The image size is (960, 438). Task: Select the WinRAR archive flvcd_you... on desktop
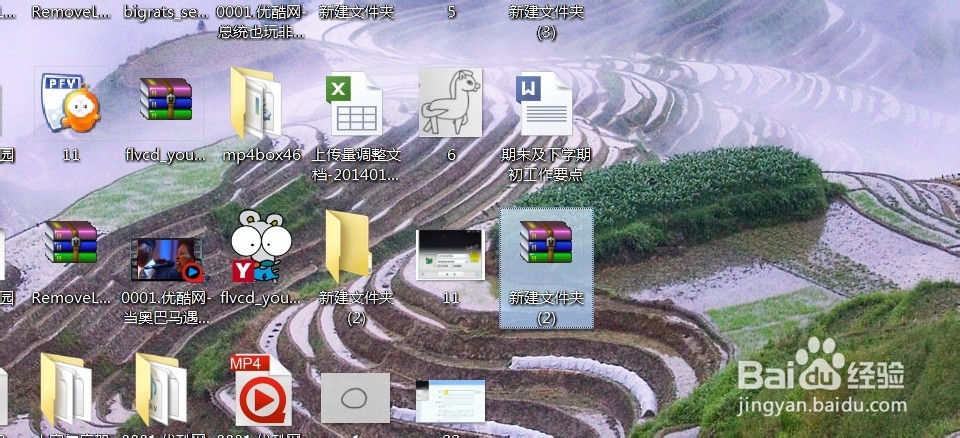pos(166,99)
